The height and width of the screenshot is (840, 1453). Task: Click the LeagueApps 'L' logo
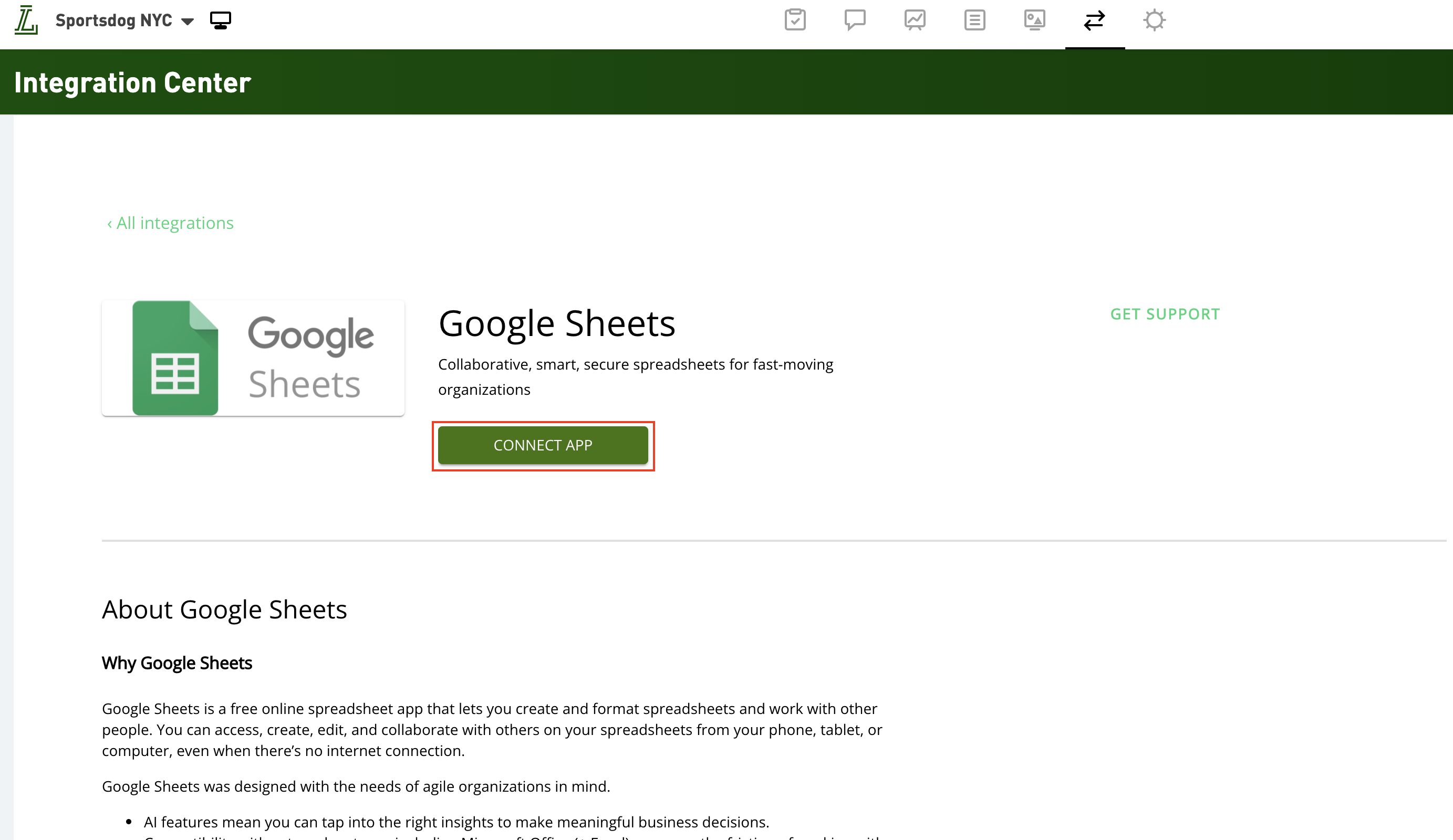[26, 20]
